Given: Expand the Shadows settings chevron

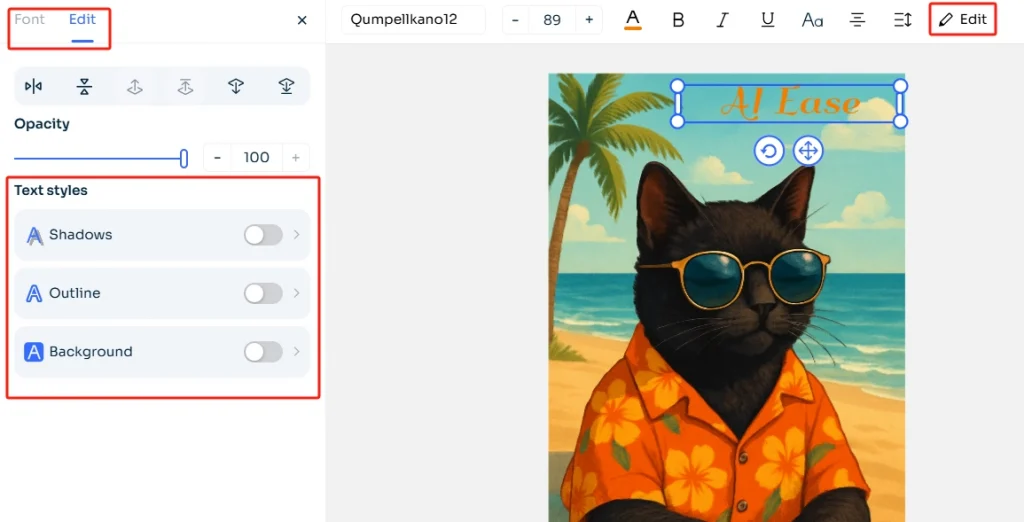Looking at the screenshot, I should click(296, 235).
